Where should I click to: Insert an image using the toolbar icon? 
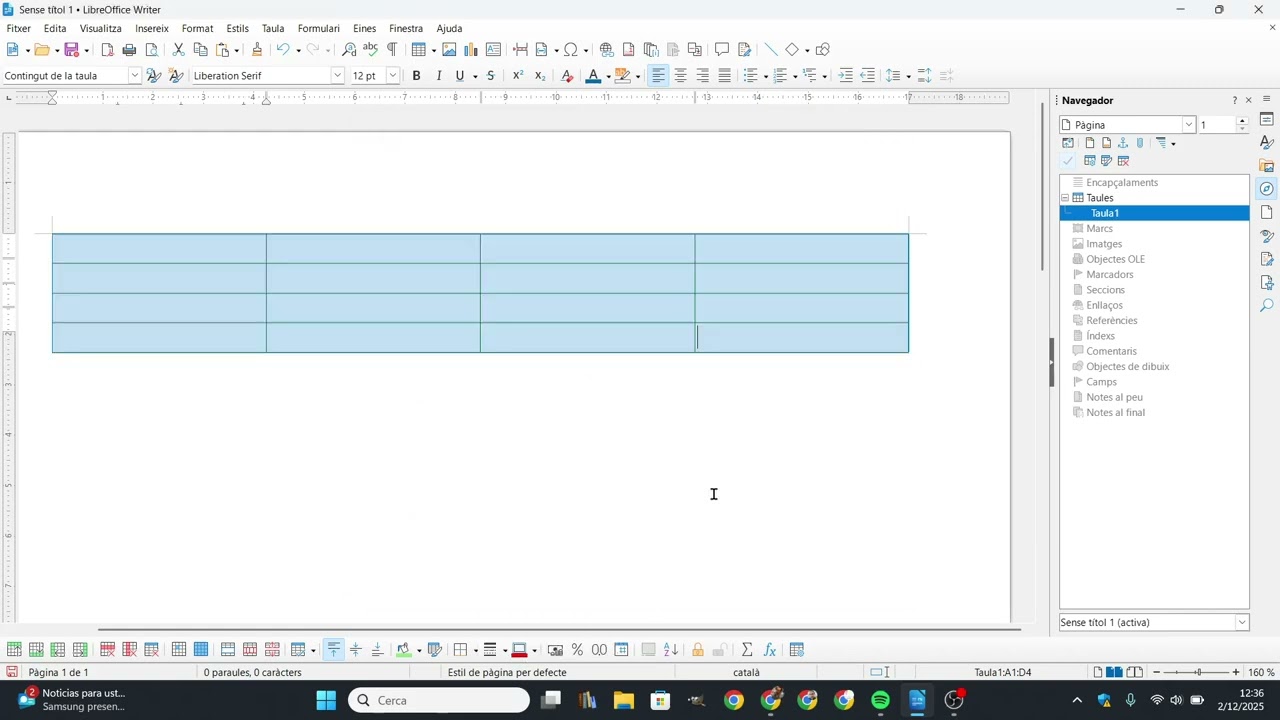[449, 50]
